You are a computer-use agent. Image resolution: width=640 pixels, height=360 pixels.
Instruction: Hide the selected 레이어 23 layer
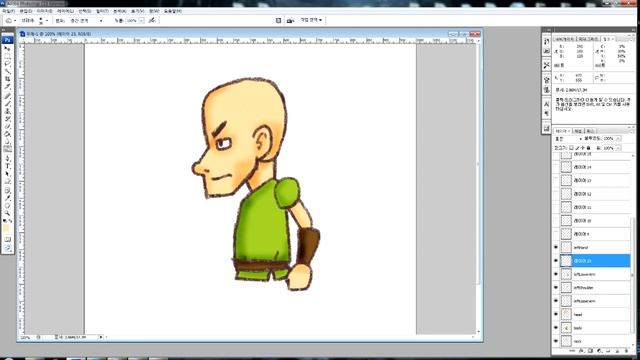[x=556, y=261]
